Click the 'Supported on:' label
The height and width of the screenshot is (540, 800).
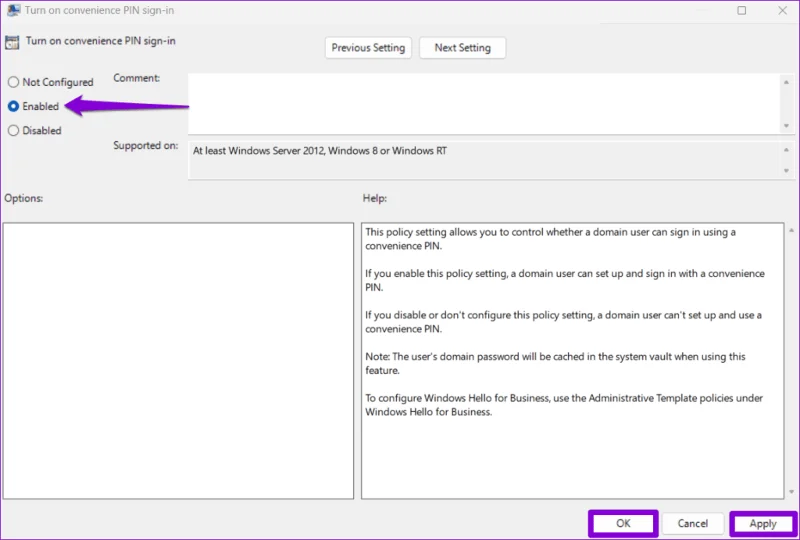pos(145,145)
